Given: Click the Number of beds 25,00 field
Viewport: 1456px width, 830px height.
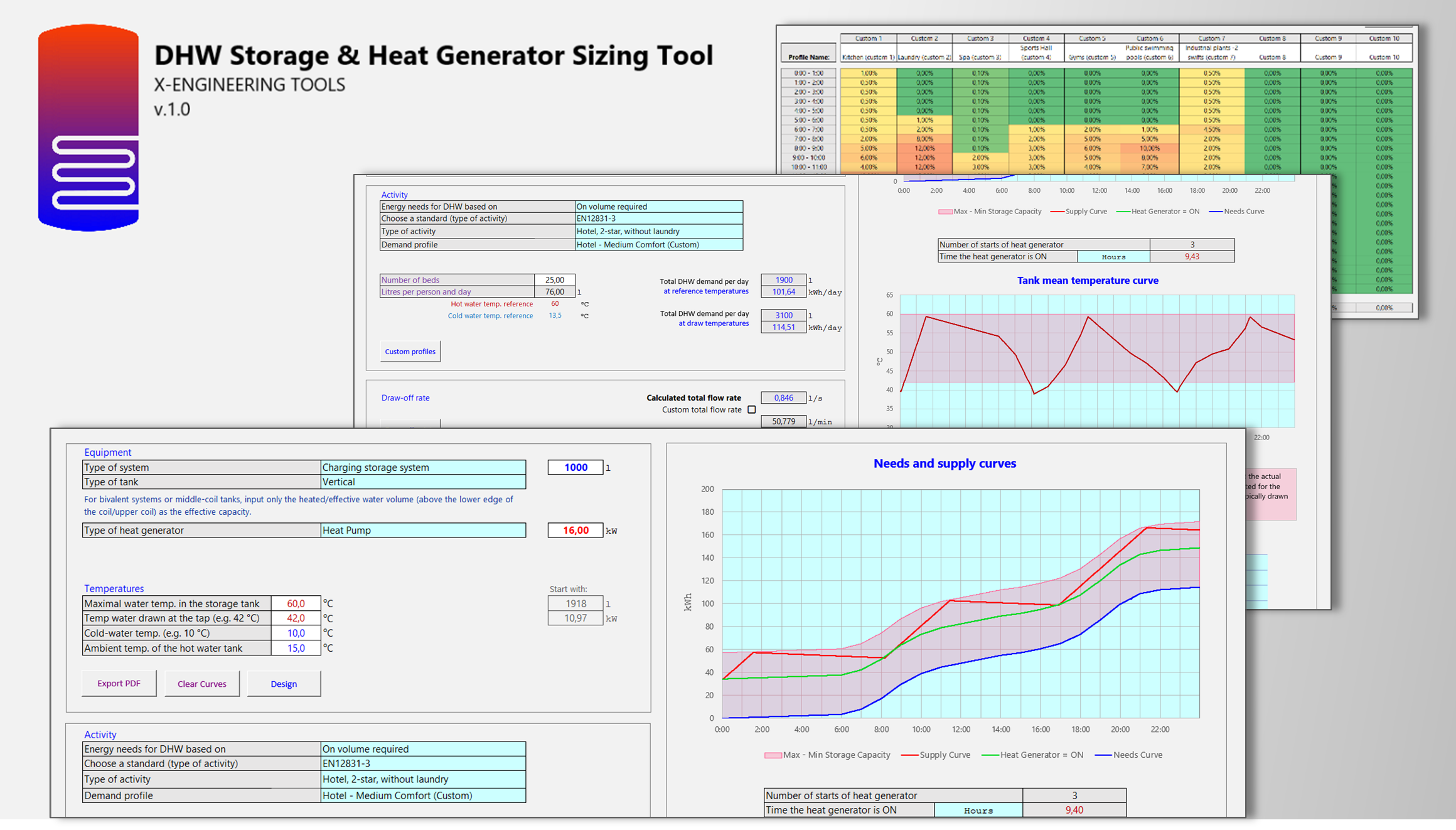Looking at the screenshot, I should point(554,280).
